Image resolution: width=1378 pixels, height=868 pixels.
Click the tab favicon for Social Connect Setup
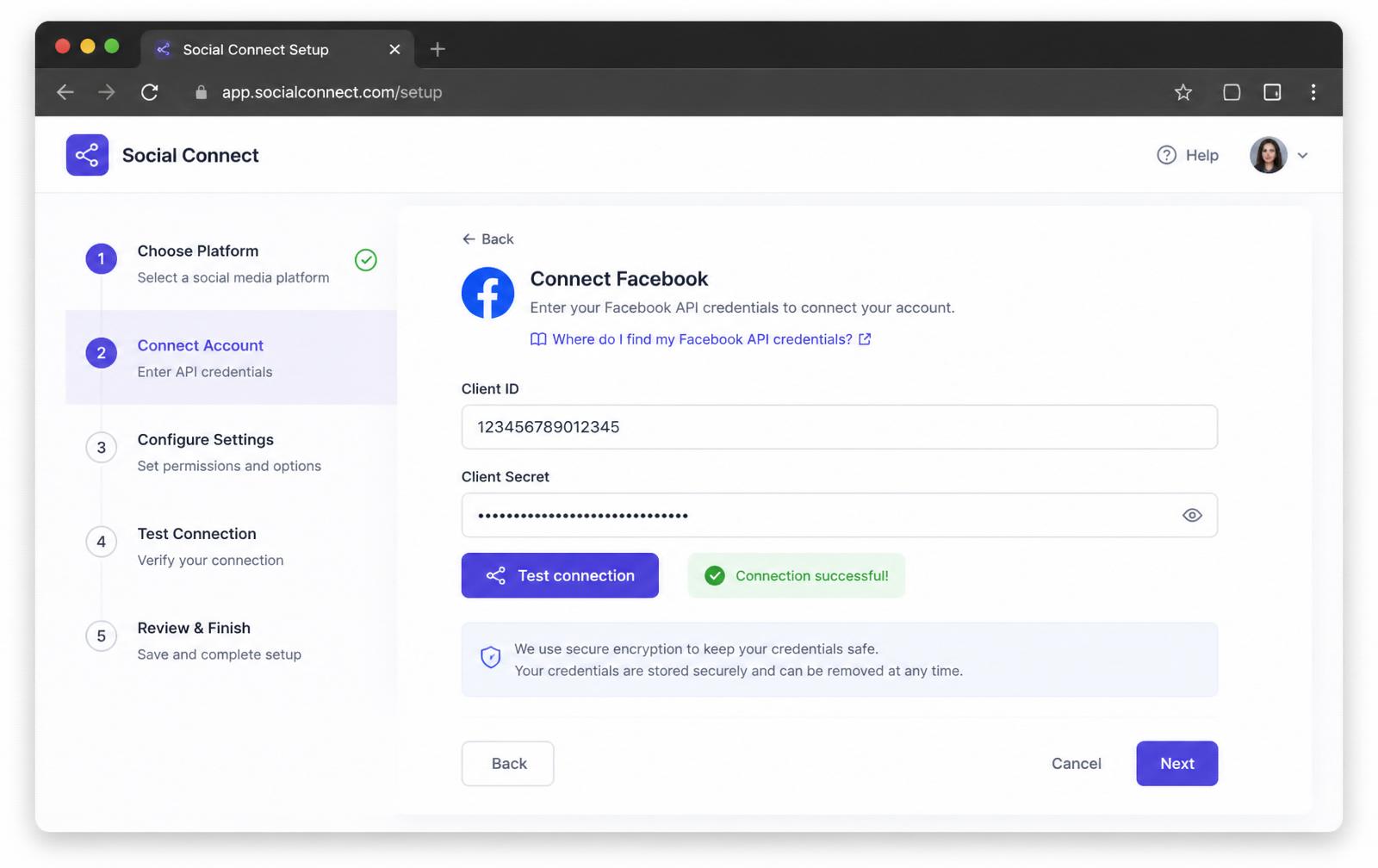[163, 49]
